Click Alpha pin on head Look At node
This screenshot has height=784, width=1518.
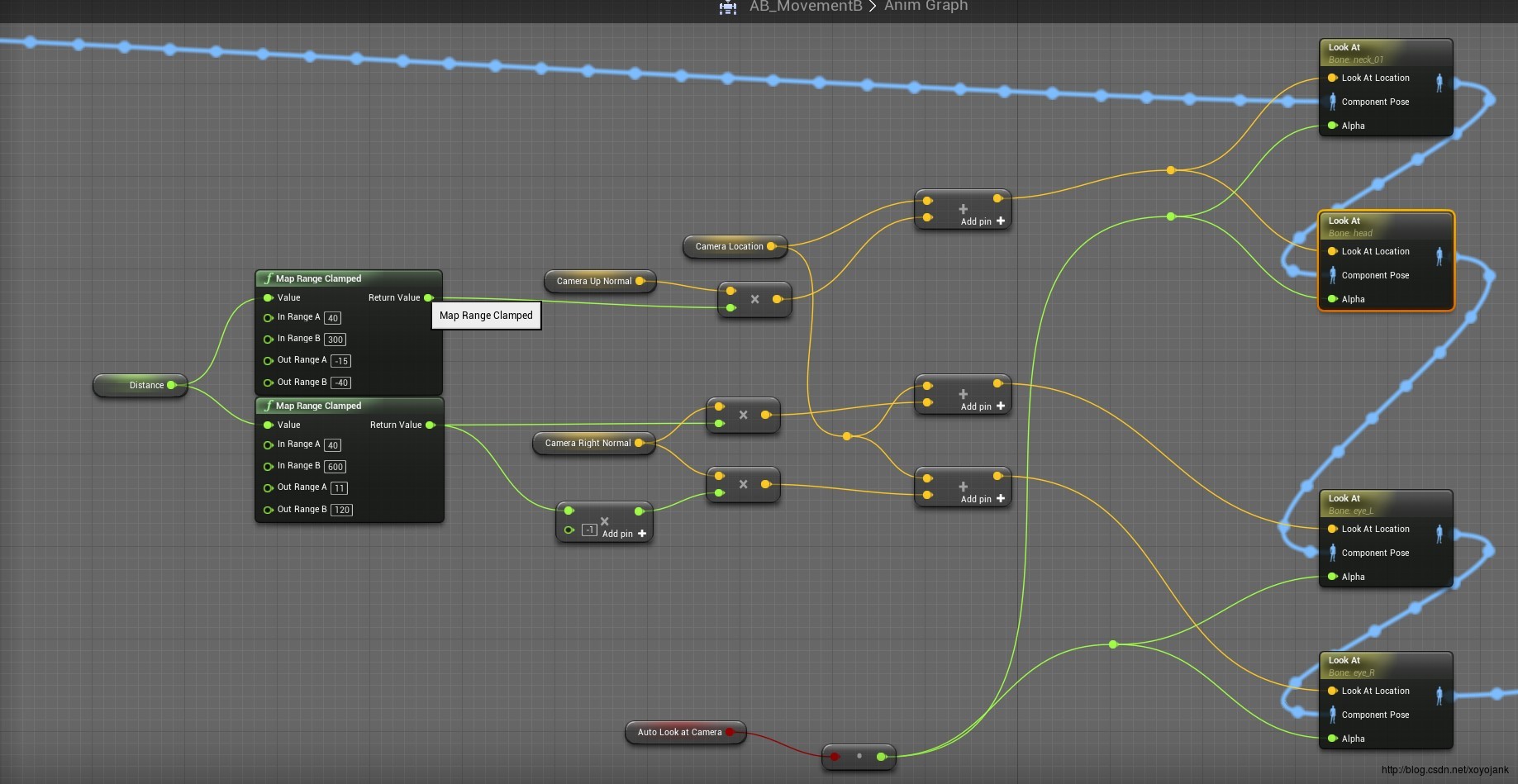pos(1332,299)
